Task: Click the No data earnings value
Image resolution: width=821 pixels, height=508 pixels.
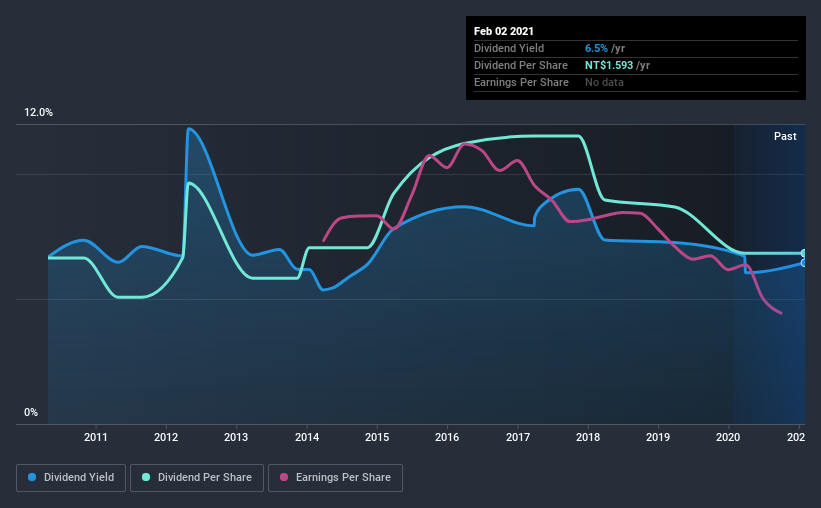Action: point(604,82)
